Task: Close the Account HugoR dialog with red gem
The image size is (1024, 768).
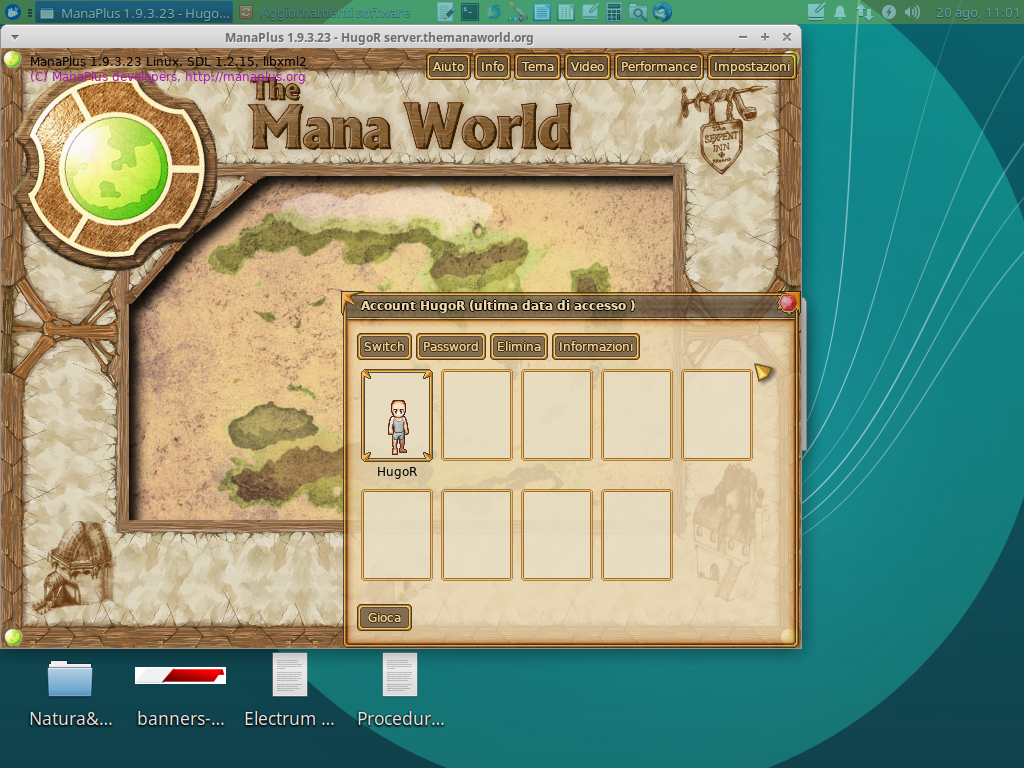Action: pyautogui.click(x=788, y=303)
